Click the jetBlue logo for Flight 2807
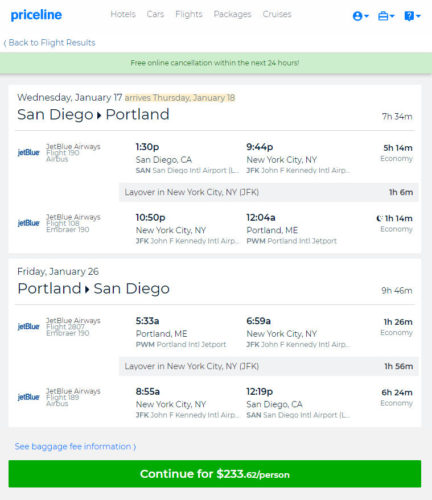432x500 pixels. [x=28, y=326]
